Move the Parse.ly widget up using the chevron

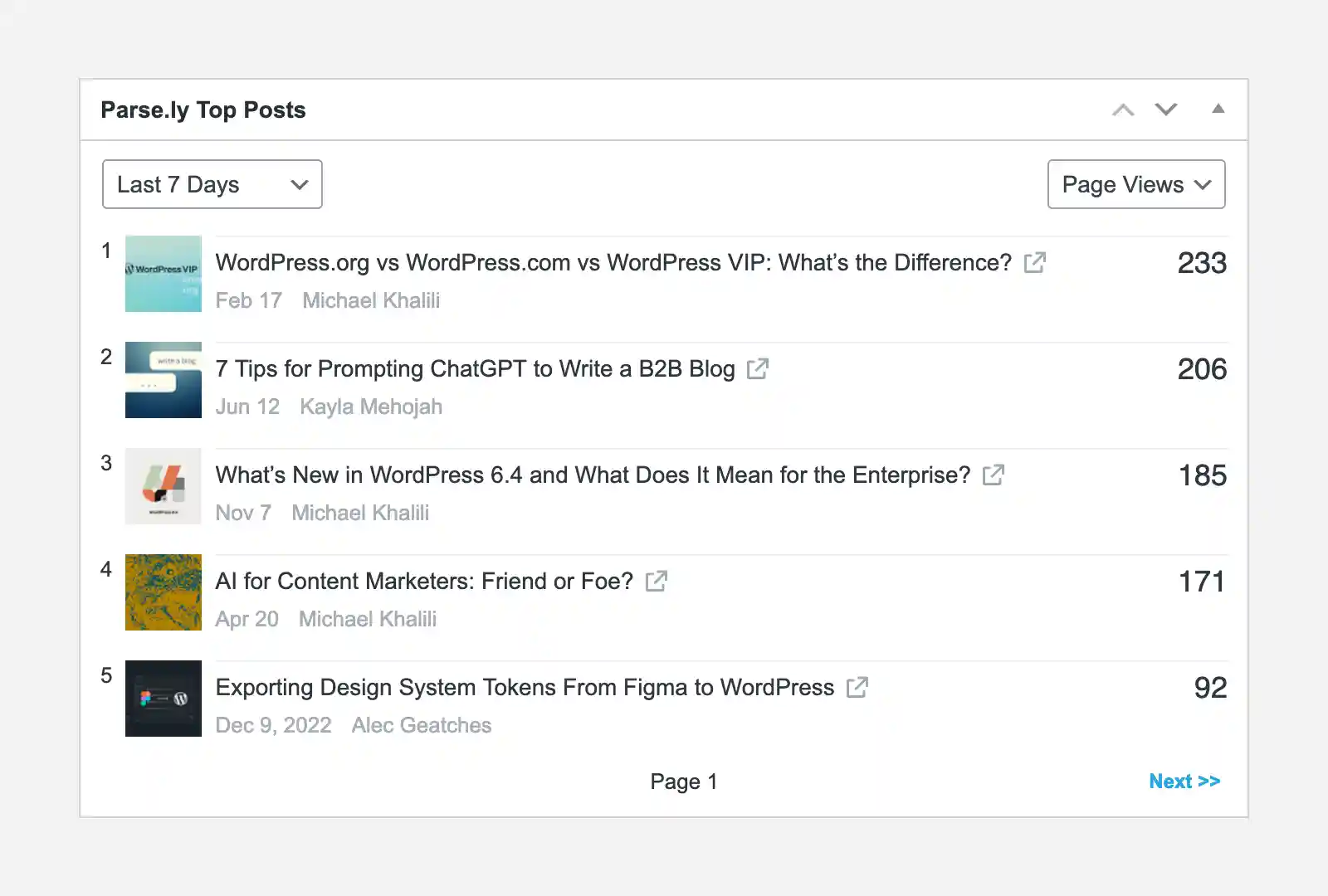click(1124, 109)
